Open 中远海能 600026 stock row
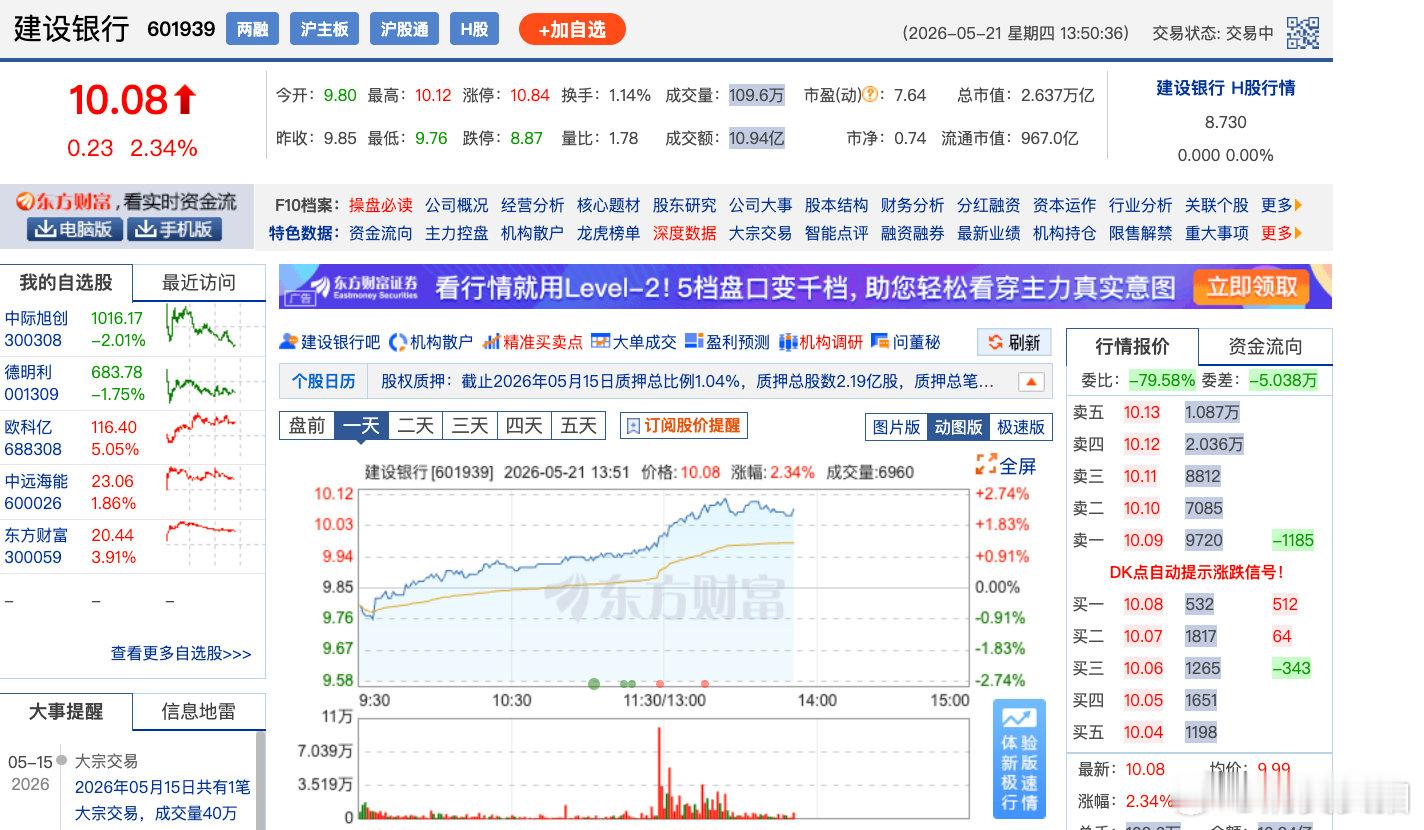The height and width of the screenshot is (830, 1424). point(132,492)
